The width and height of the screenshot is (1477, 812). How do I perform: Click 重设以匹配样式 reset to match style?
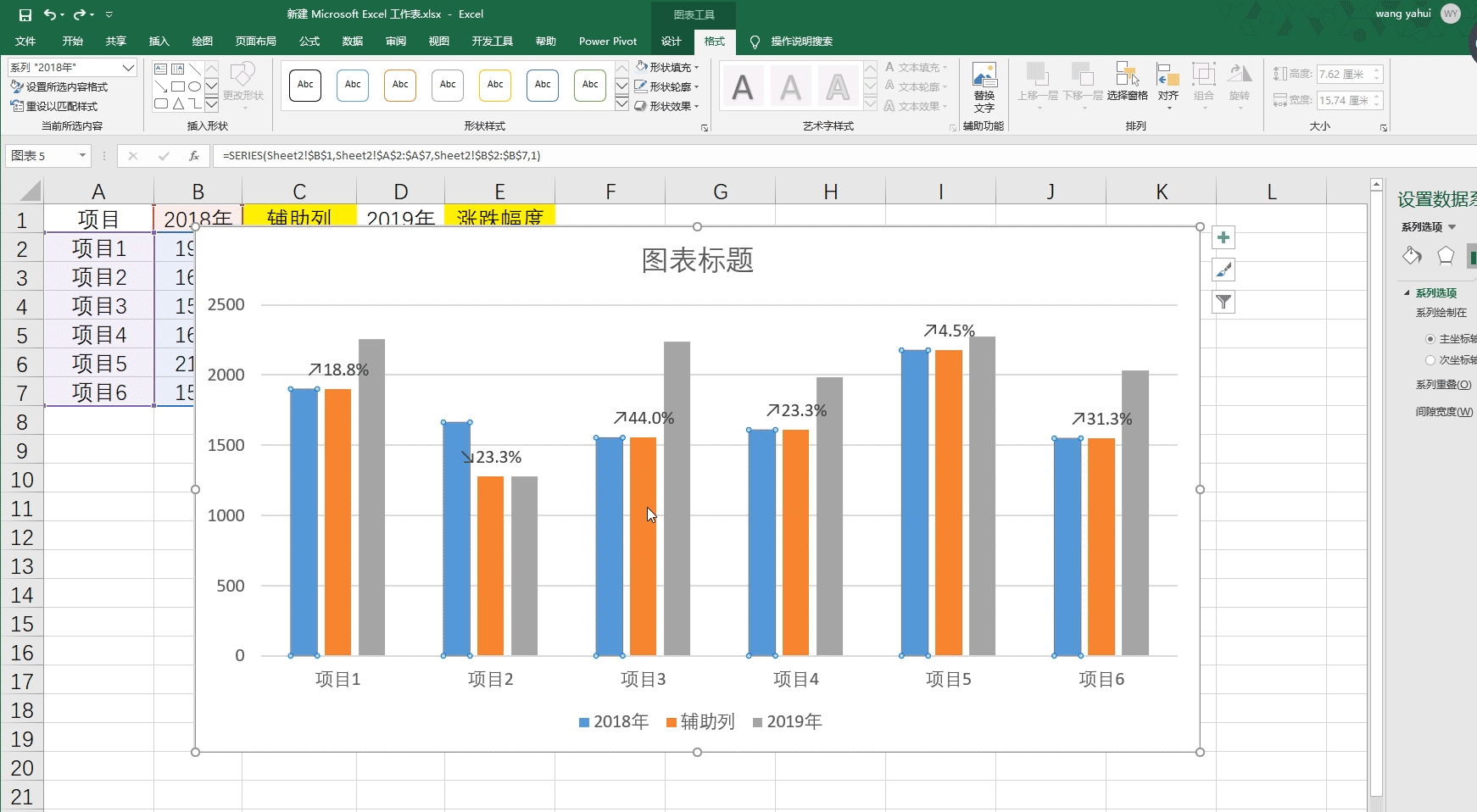[54, 106]
